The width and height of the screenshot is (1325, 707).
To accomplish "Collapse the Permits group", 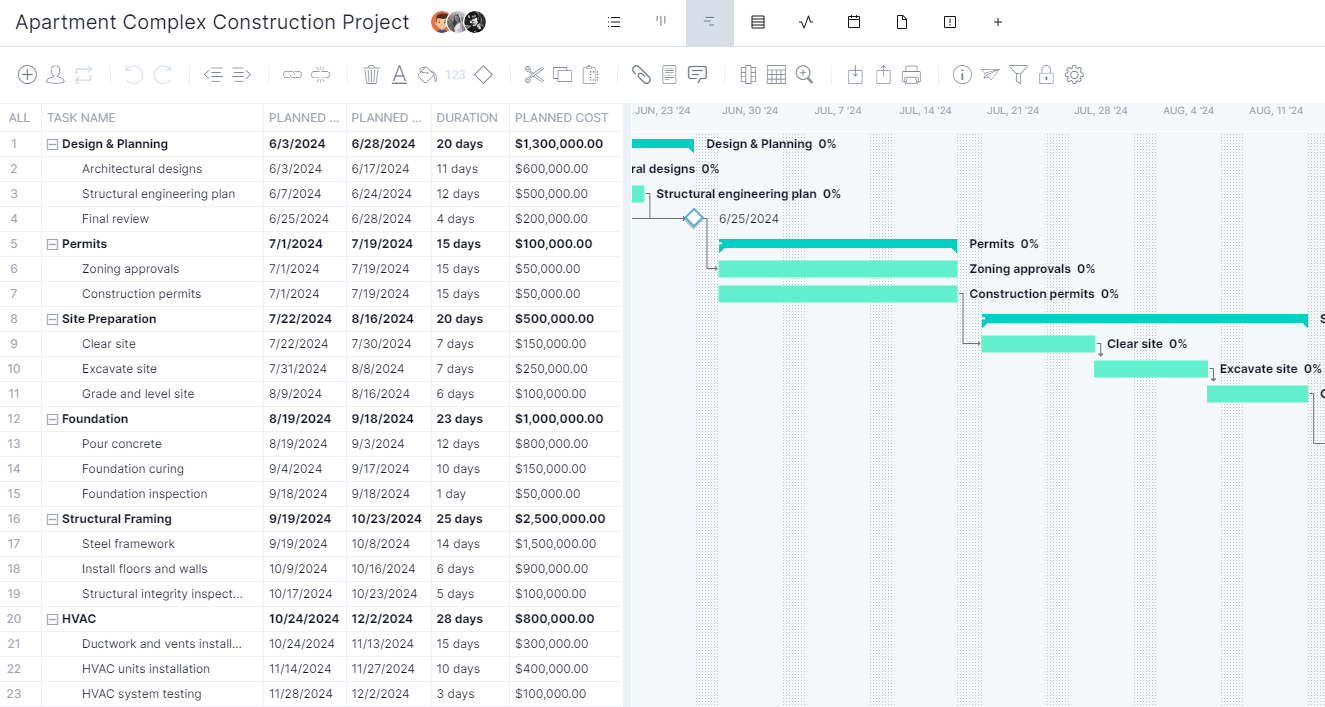I will pos(53,244).
